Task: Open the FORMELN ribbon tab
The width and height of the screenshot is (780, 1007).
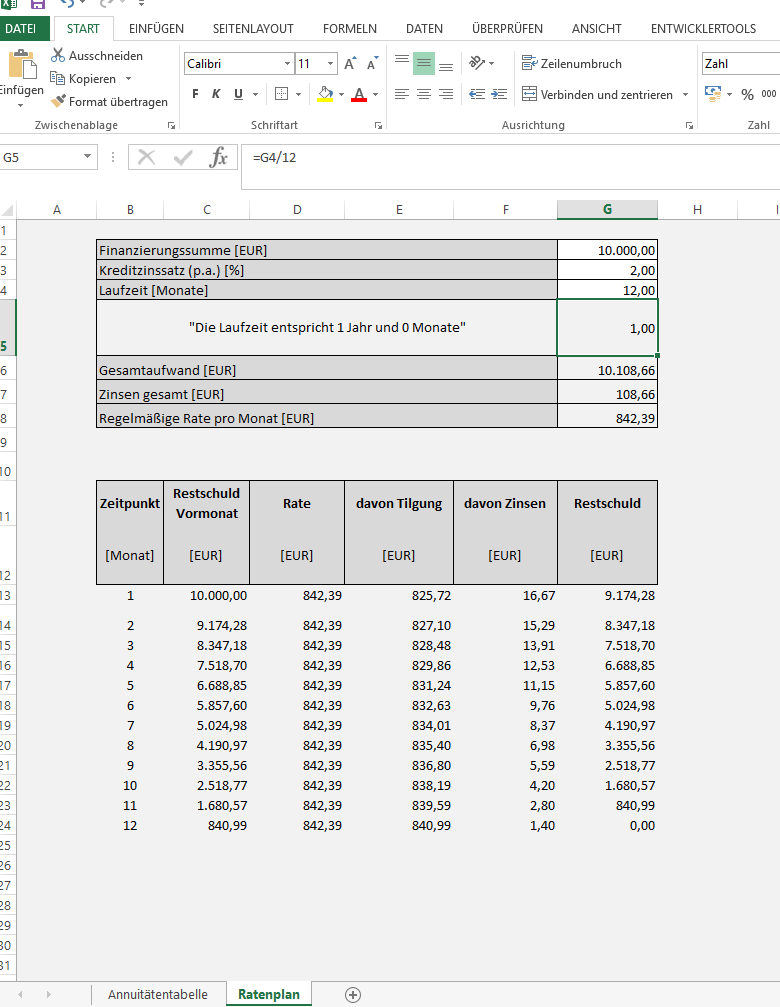Action: point(349,29)
